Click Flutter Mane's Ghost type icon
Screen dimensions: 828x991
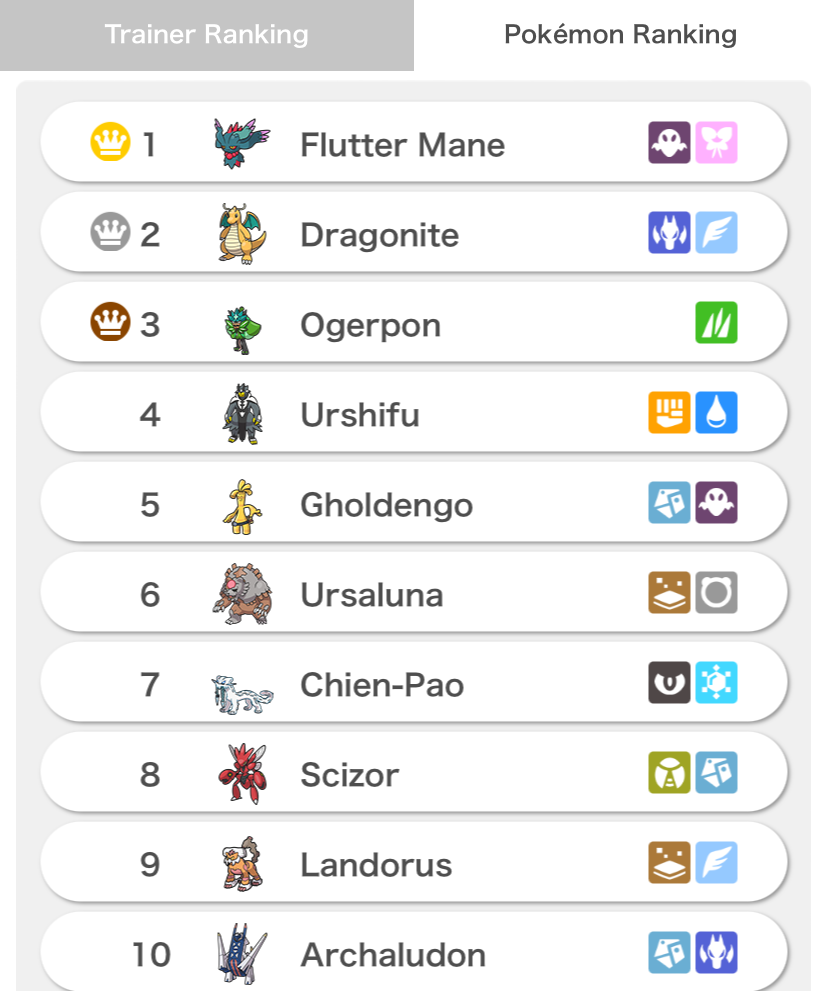pyautogui.click(x=669, y=143)
